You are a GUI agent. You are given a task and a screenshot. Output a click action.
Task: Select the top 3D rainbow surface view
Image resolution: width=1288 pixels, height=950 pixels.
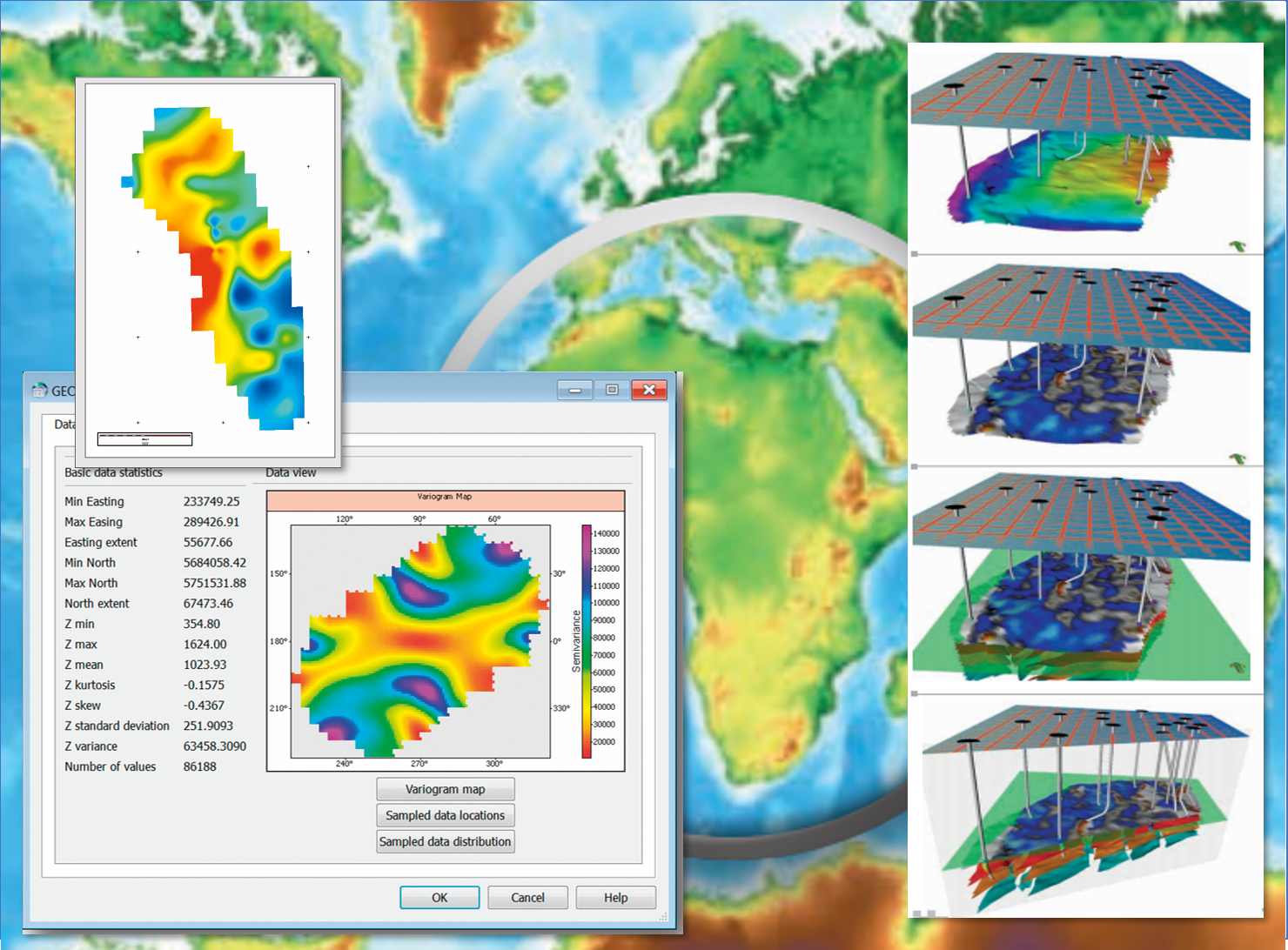pos(1084,148)
